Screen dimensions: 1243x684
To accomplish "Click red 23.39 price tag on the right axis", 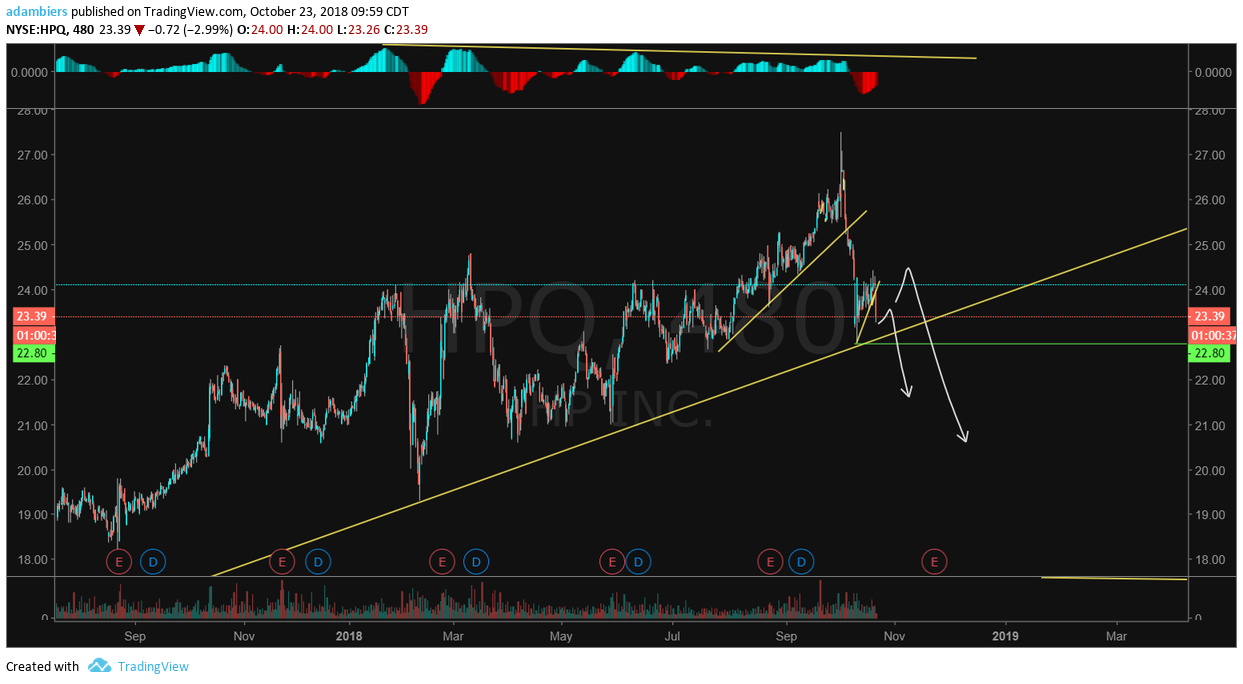I will click(x=1210, y=316).
